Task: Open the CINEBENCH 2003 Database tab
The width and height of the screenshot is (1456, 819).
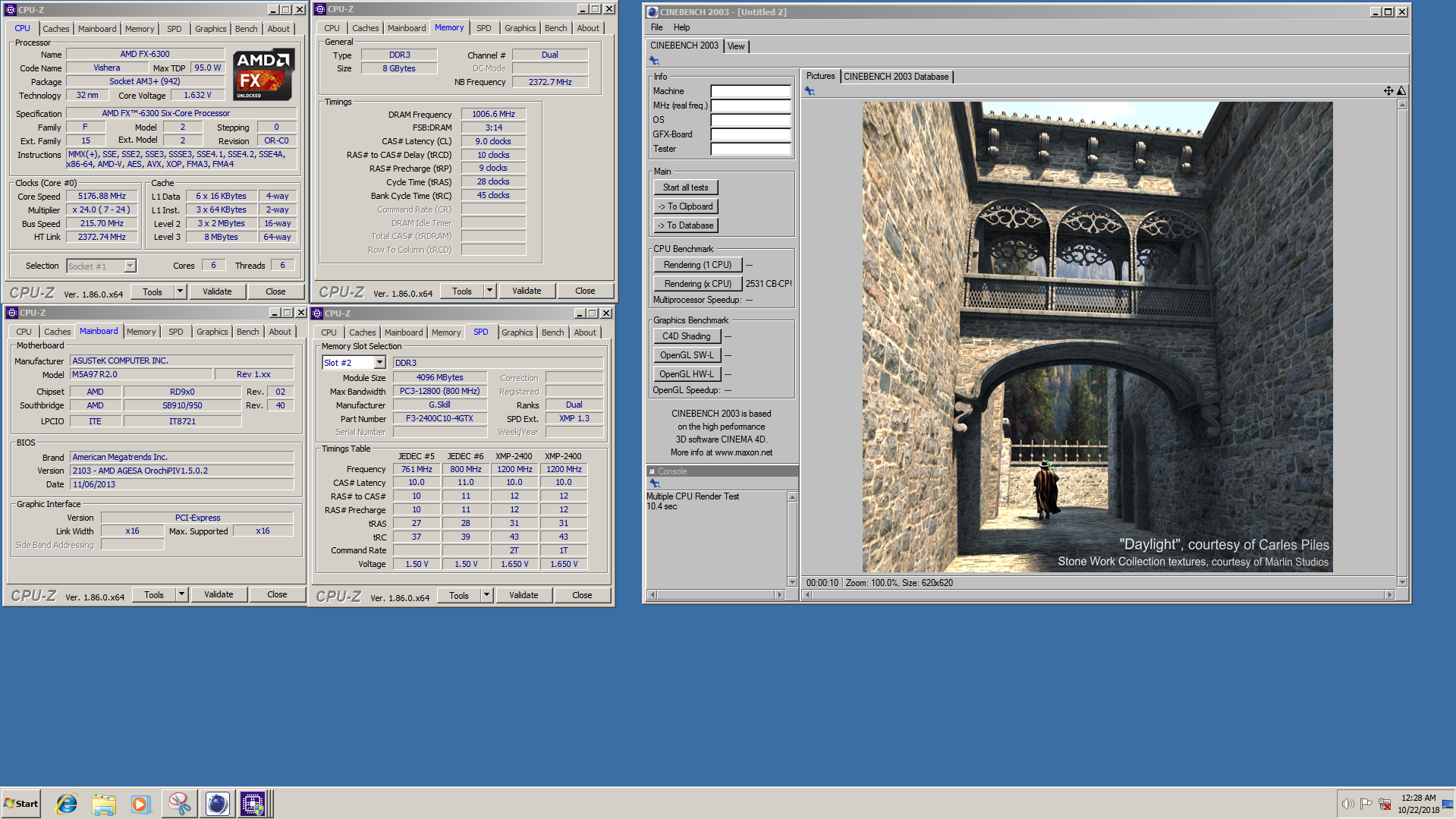Action: 896,77
